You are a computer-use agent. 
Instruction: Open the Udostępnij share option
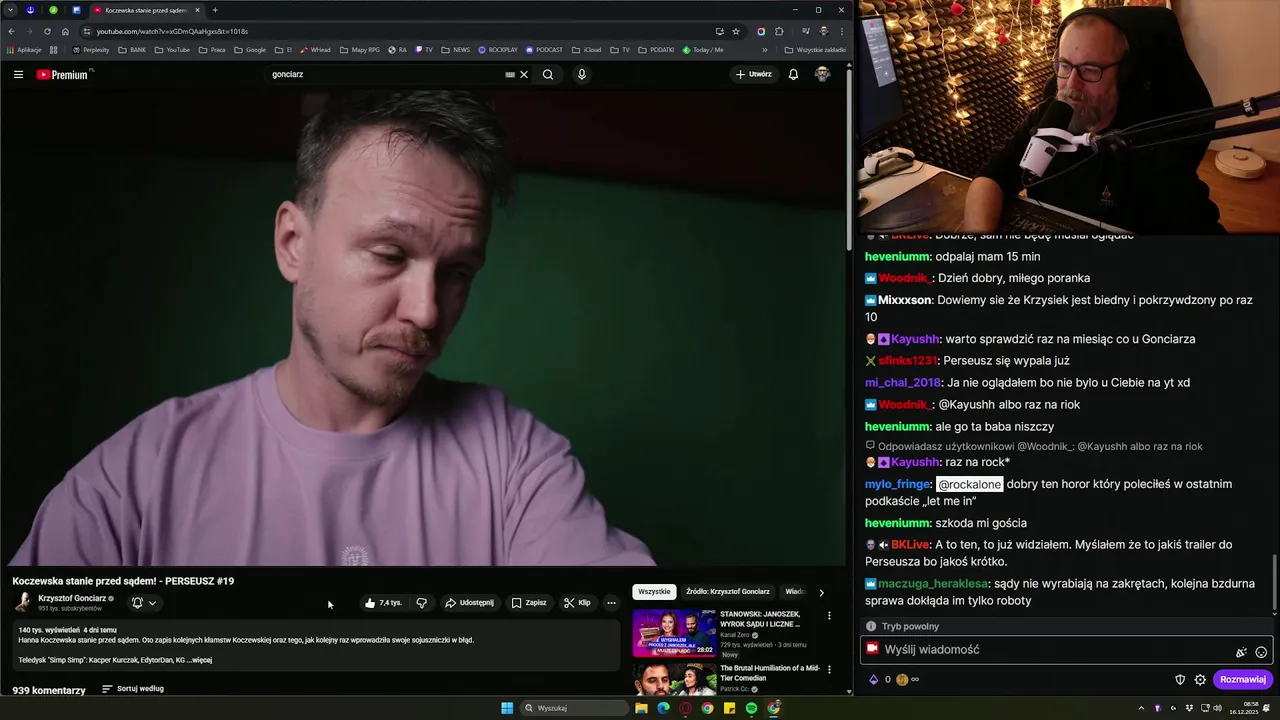[x=470, y=603]
